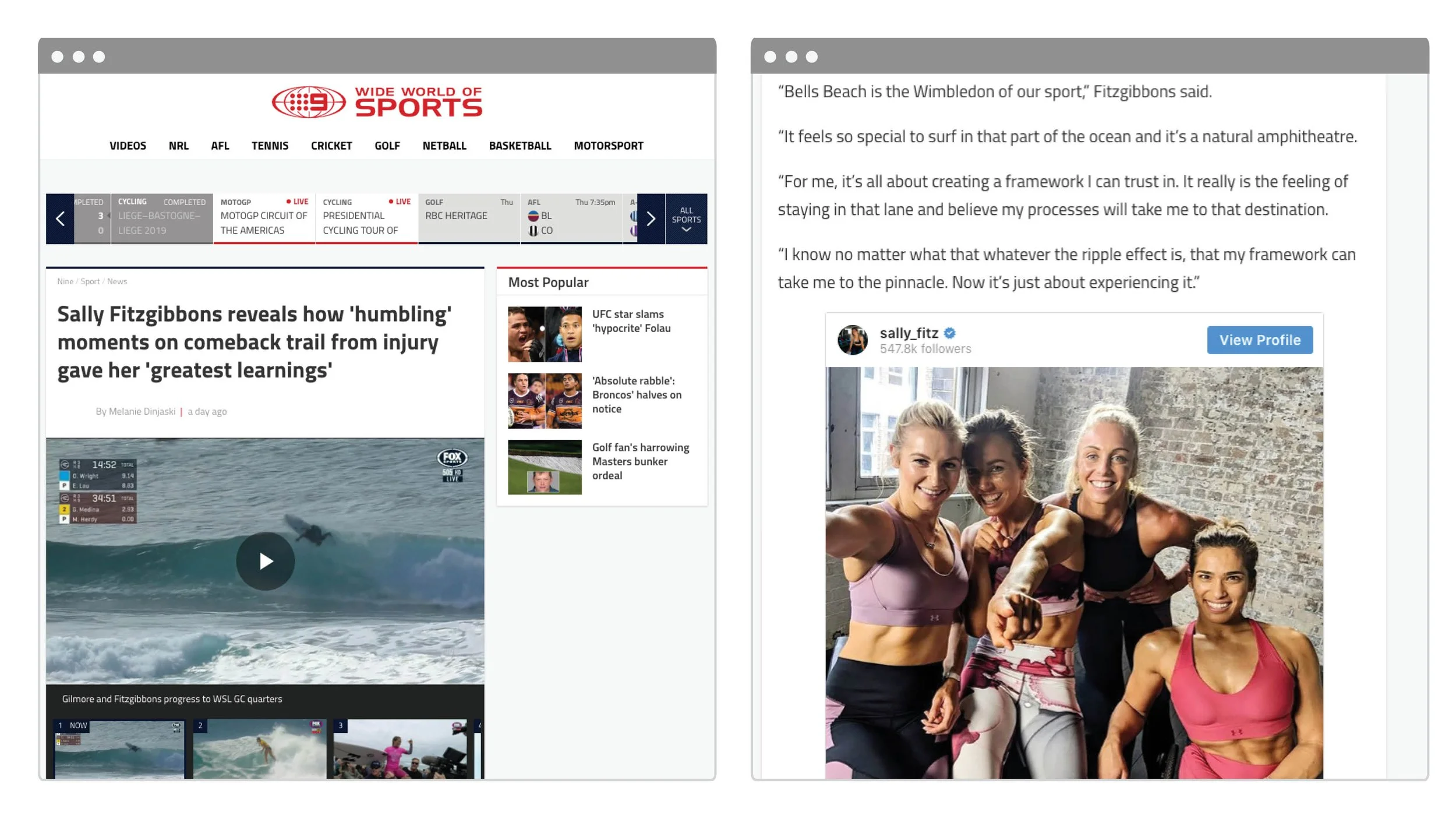Click the Broncos players thumbnail

point(545,401)
